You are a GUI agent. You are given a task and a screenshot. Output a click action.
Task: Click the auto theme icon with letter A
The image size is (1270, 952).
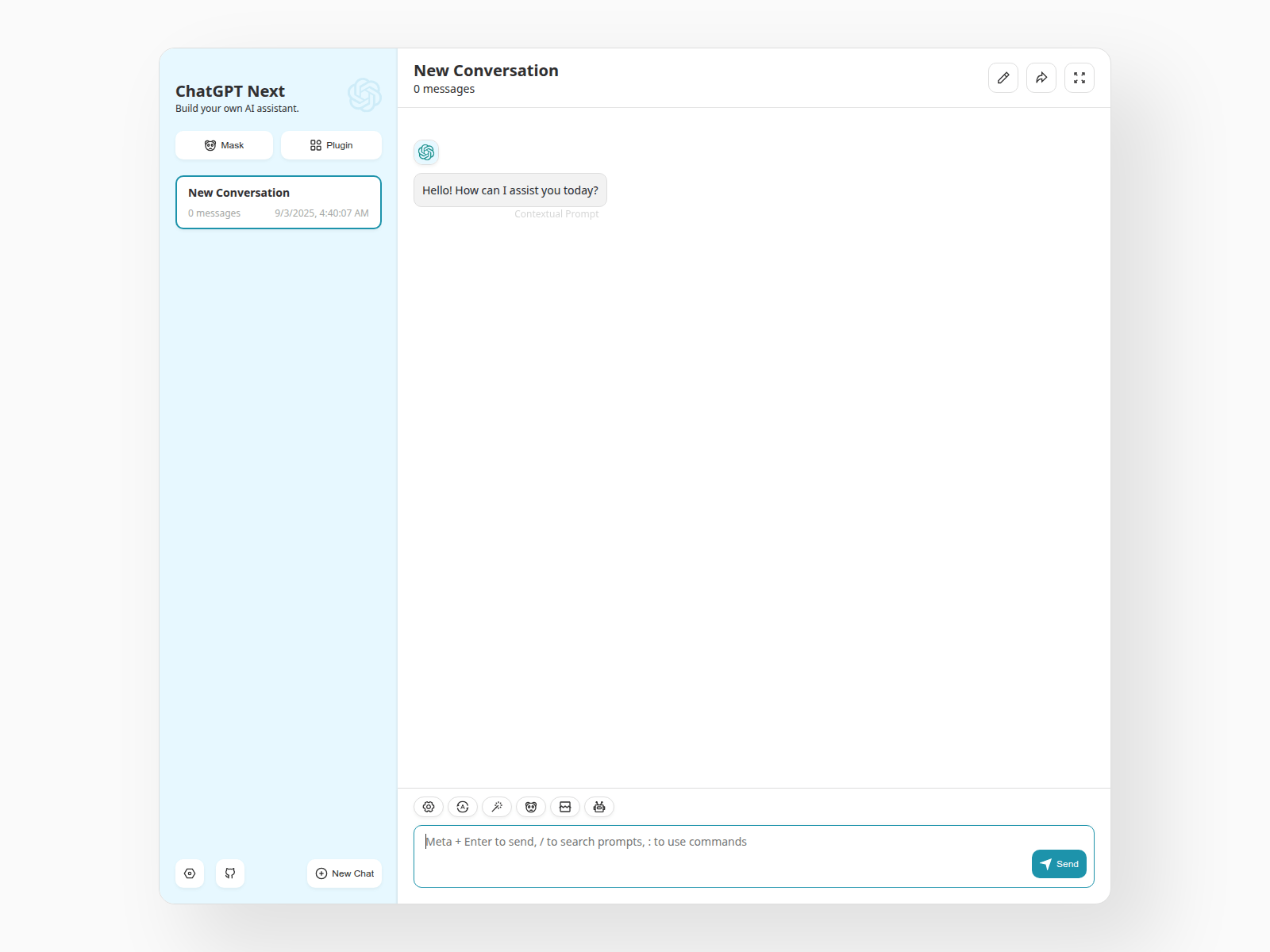[463, 807]
